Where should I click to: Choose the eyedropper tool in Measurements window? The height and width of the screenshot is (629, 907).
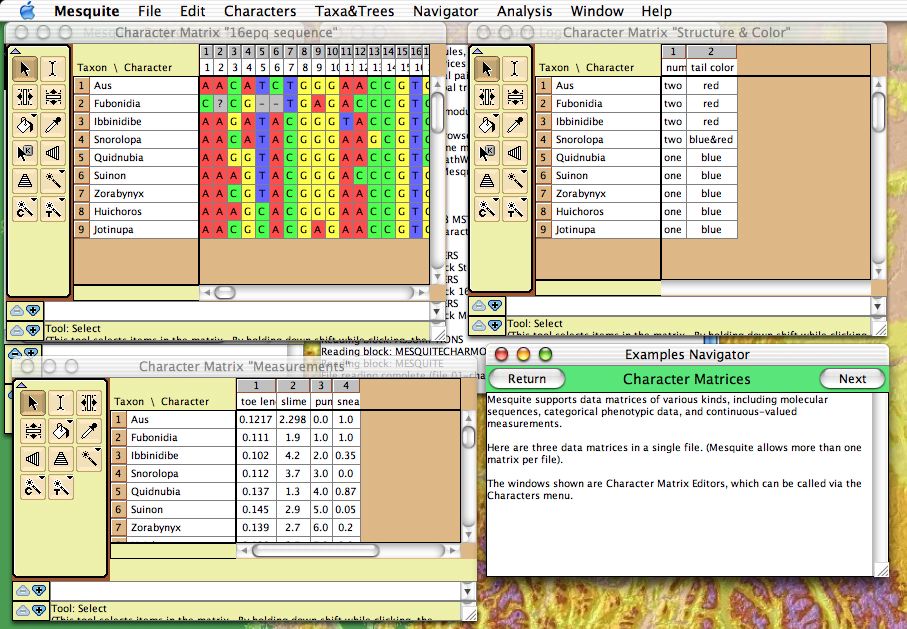pos(90,431)
